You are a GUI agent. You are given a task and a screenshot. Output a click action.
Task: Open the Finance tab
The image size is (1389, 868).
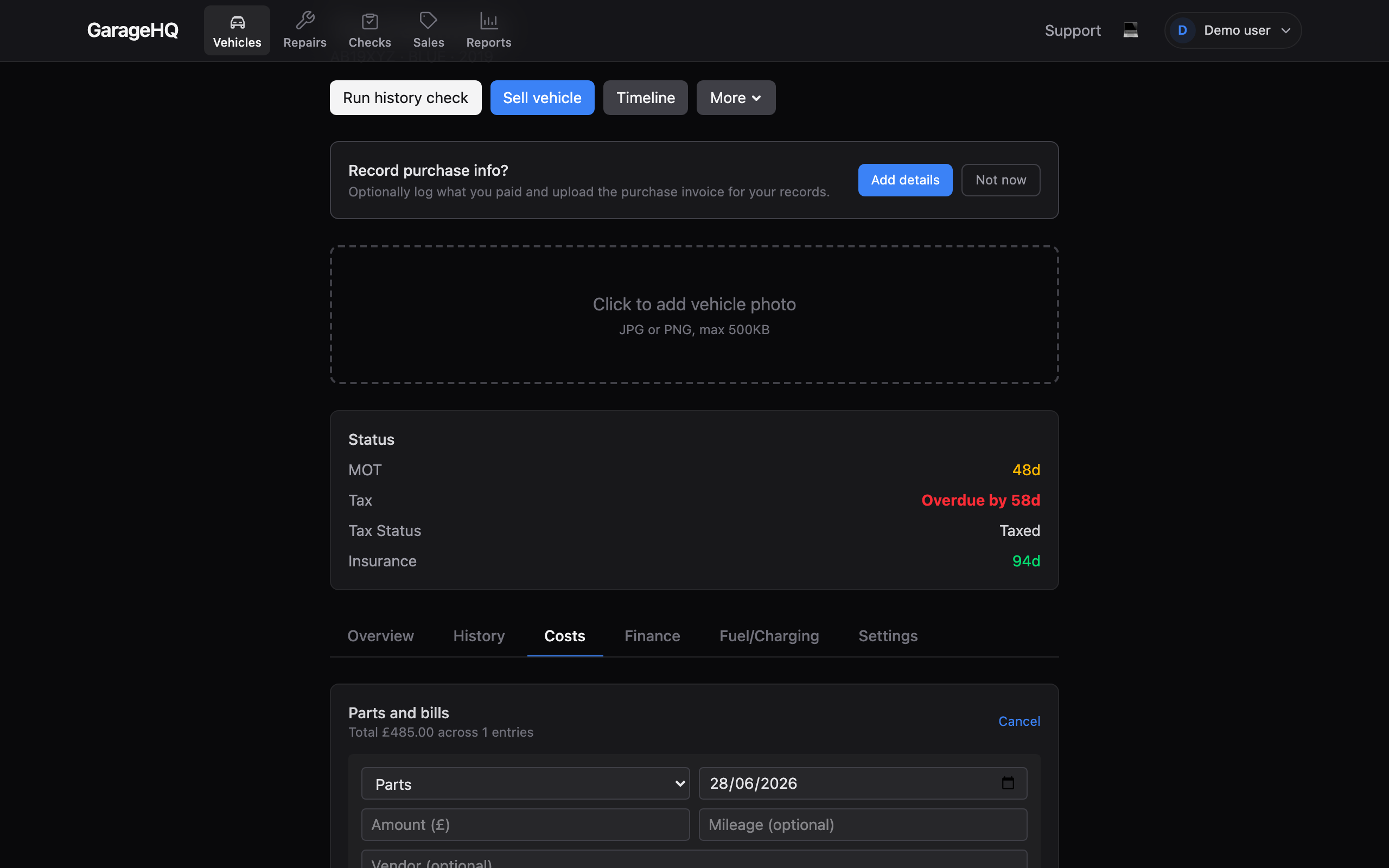coord(652,636)
